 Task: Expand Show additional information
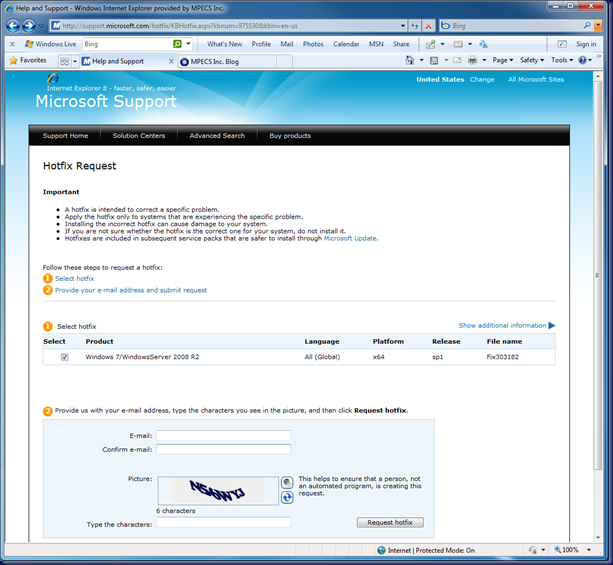(507, 325)
